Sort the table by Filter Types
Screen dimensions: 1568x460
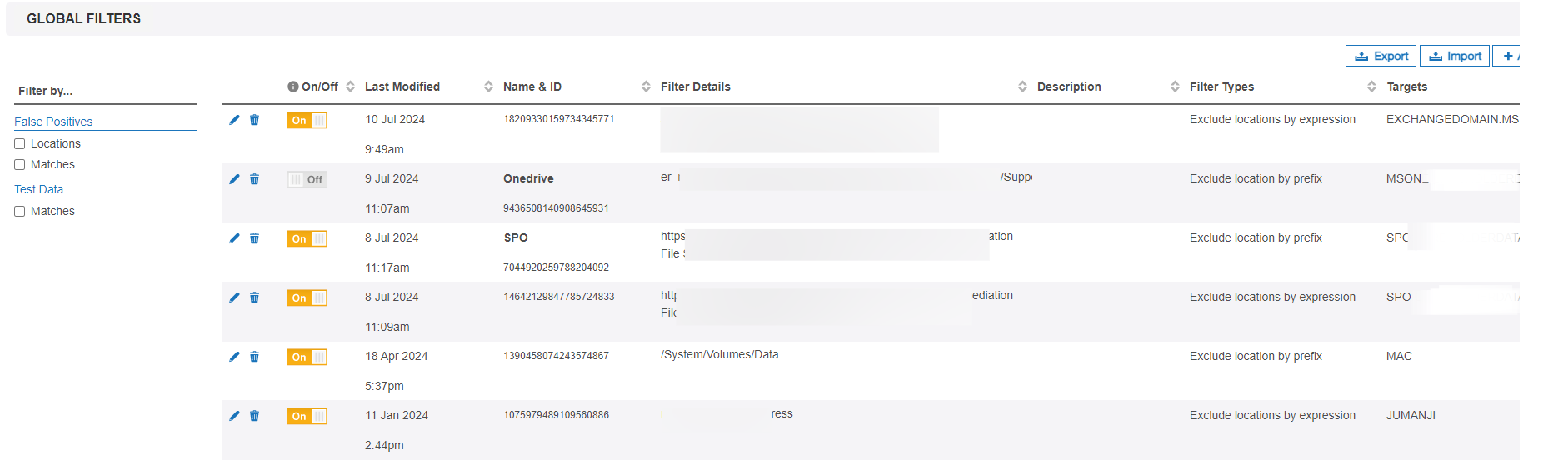pyautogui.click(x=1371, y=87)
